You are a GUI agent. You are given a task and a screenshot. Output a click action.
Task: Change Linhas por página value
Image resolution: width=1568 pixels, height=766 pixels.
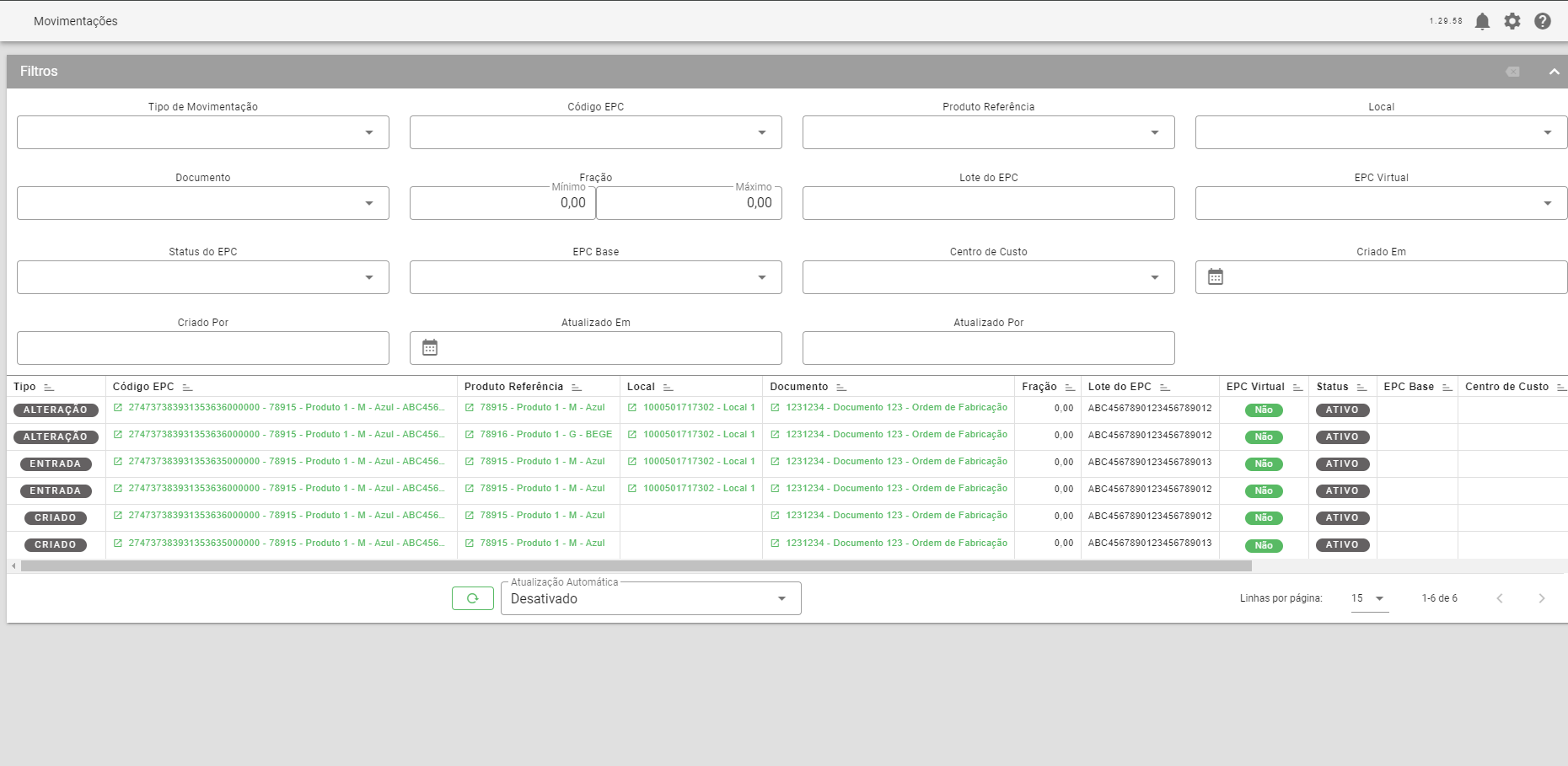[1369, 598]
